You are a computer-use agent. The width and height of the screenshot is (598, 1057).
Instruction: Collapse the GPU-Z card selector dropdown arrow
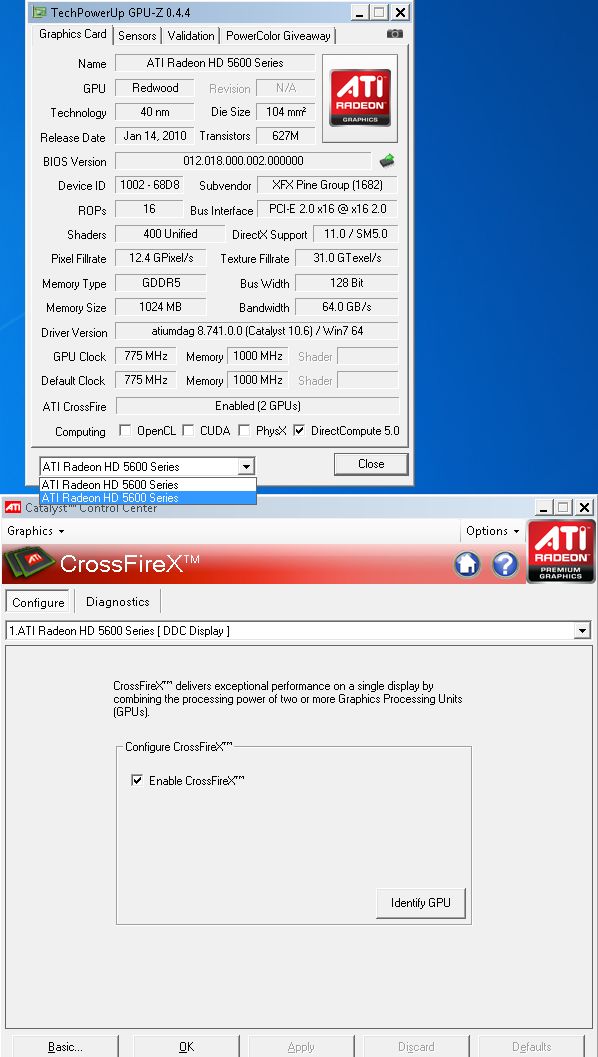[x=247, y=466]
